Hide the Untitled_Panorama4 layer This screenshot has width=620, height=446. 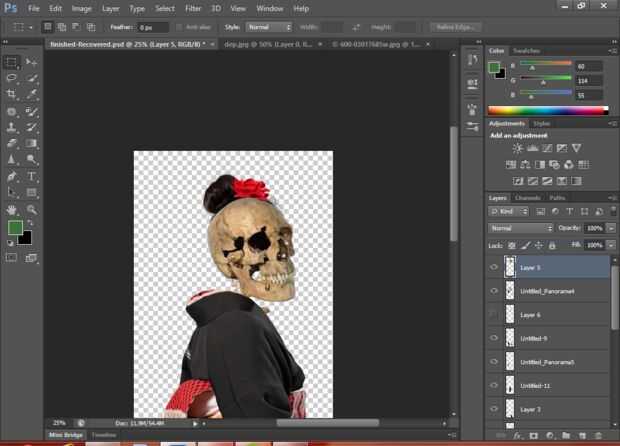494,291
